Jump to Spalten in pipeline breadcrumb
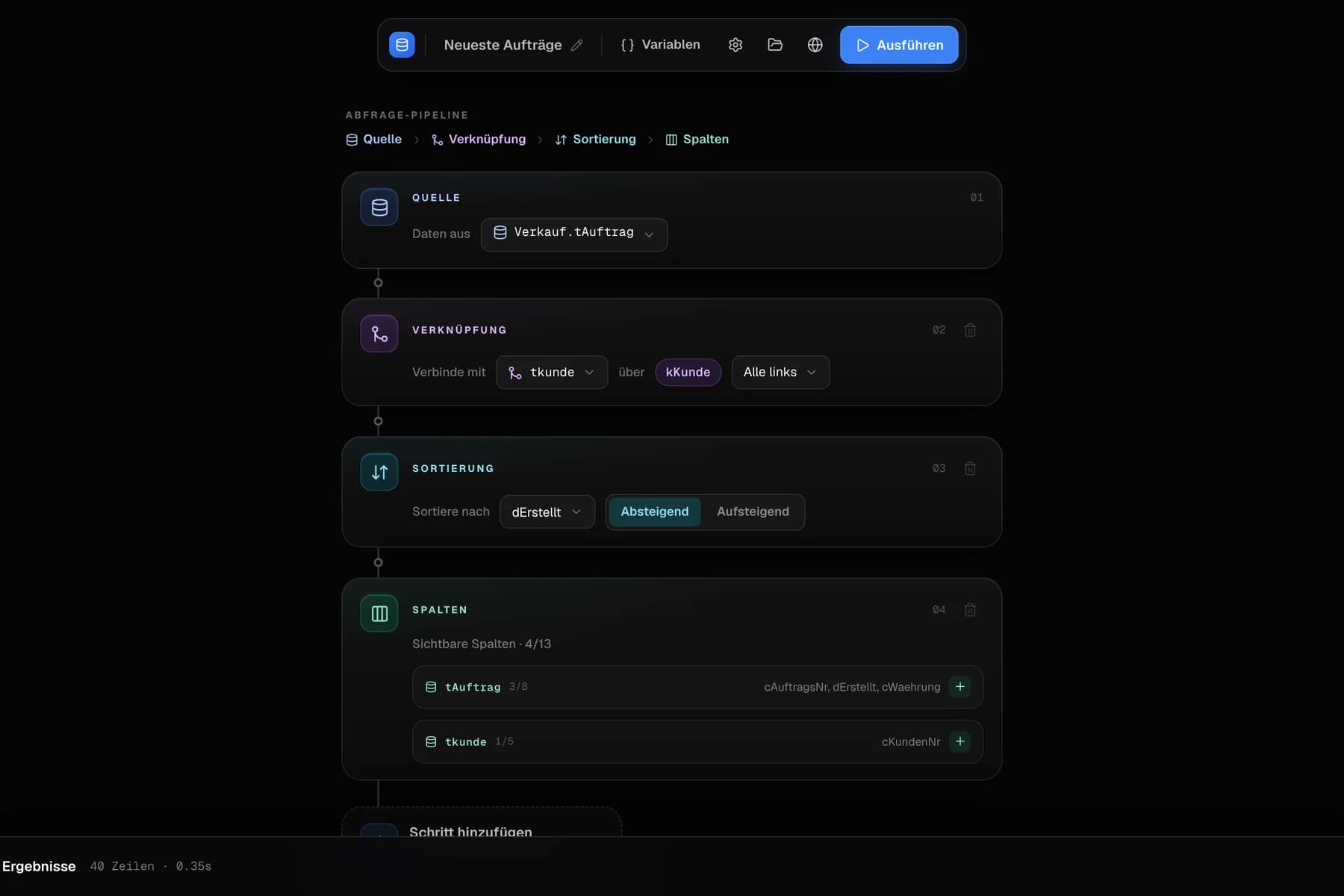The height and width of the screenshot is (896, 1344). click(697, 140)
